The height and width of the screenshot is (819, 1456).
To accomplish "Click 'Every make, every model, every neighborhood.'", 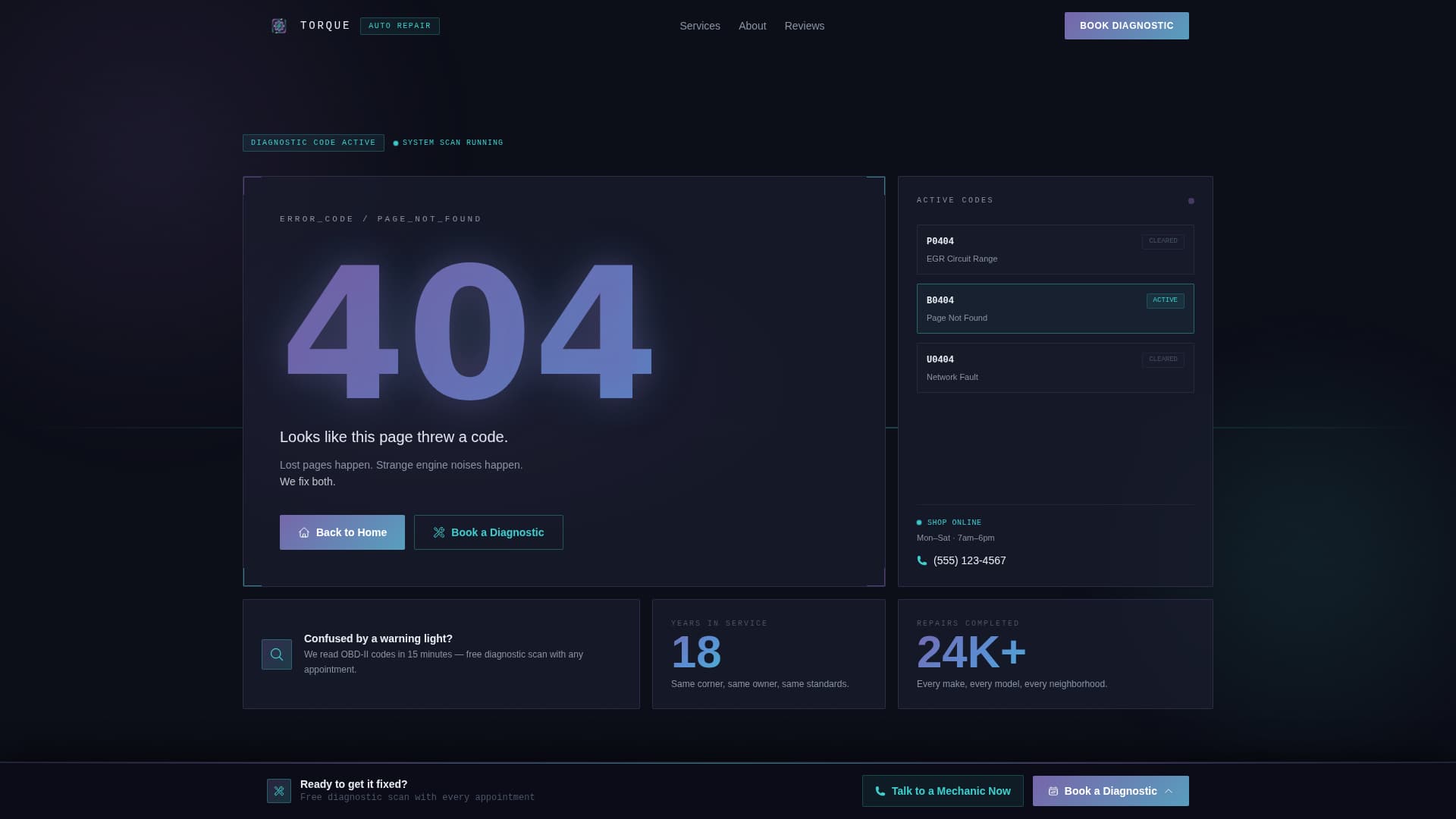I will (1012, 684).
